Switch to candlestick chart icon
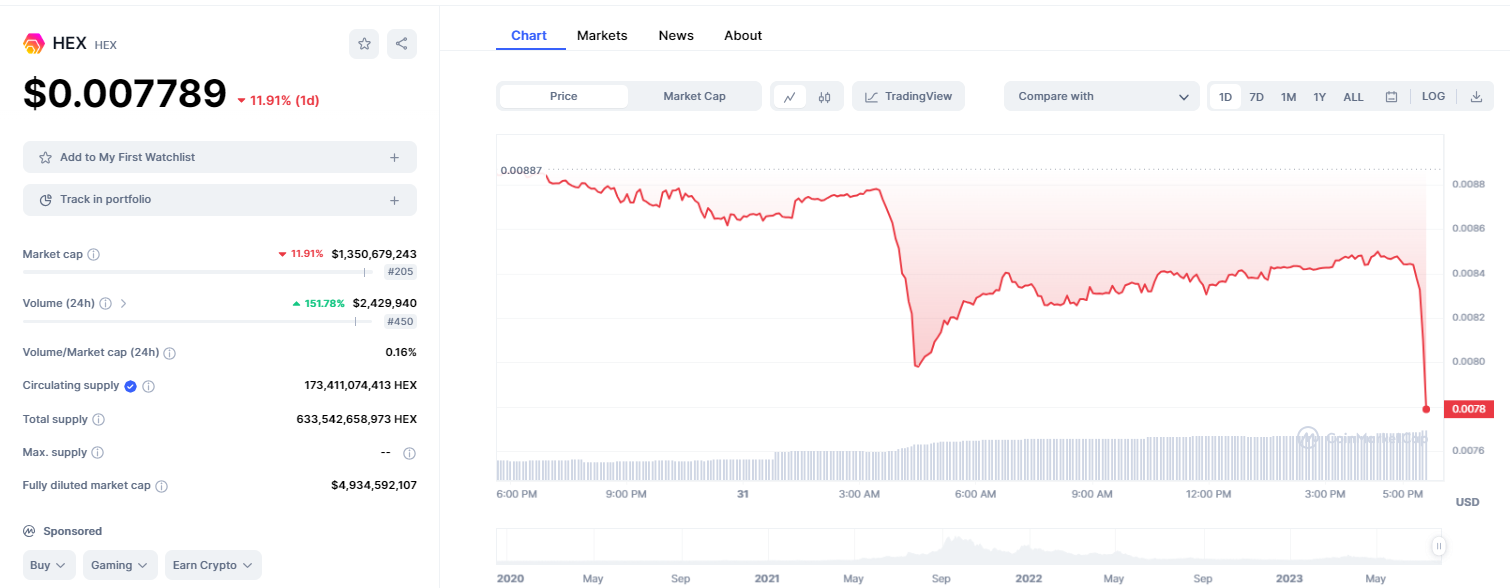The image size is (1510, 588). [x=825, y=97]
